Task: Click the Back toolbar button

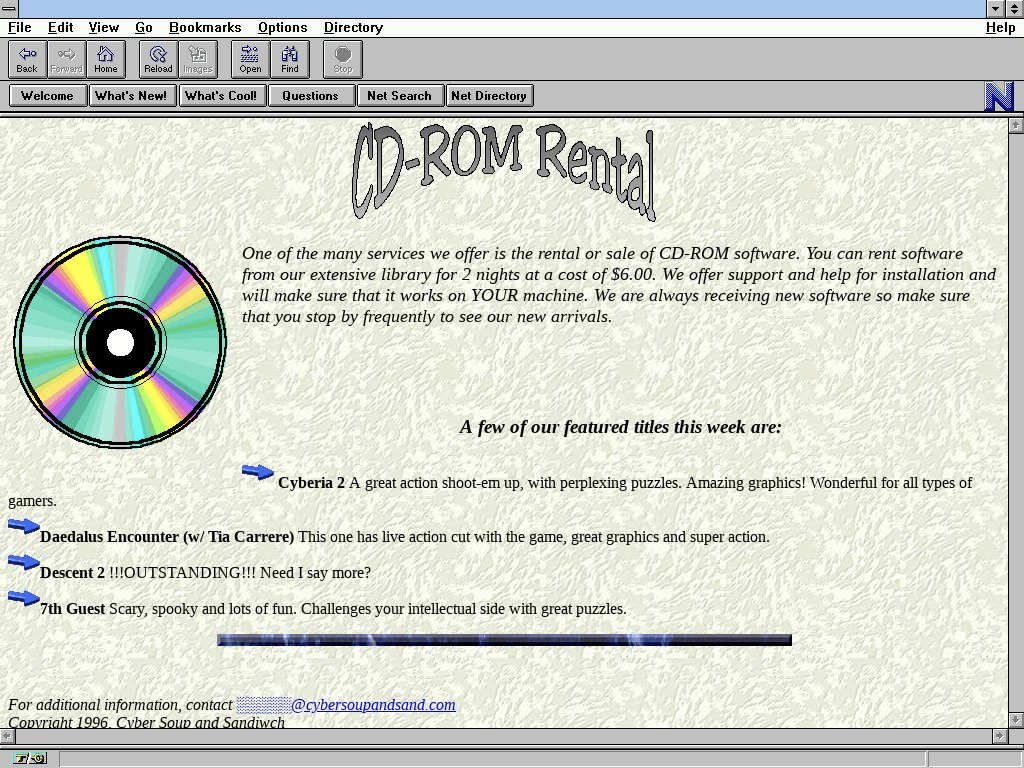Action: coord(27,59)
